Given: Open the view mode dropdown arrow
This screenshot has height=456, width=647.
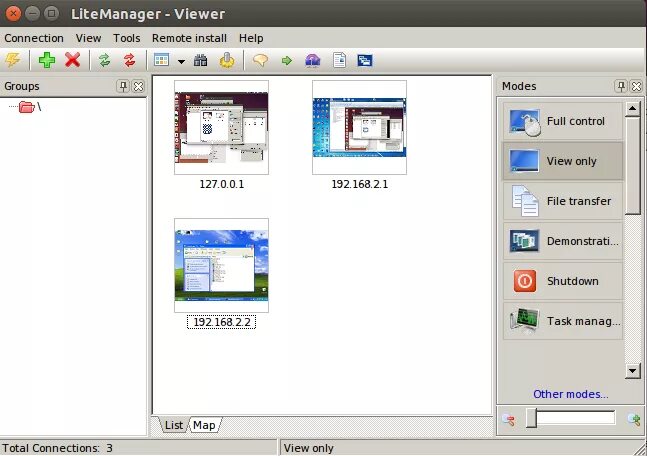Looking at the screenshot, I should coord(181,61).
